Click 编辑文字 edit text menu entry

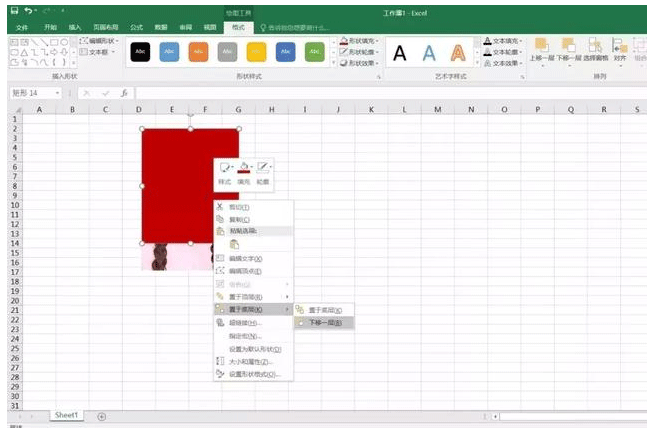(x=253, y=259)
